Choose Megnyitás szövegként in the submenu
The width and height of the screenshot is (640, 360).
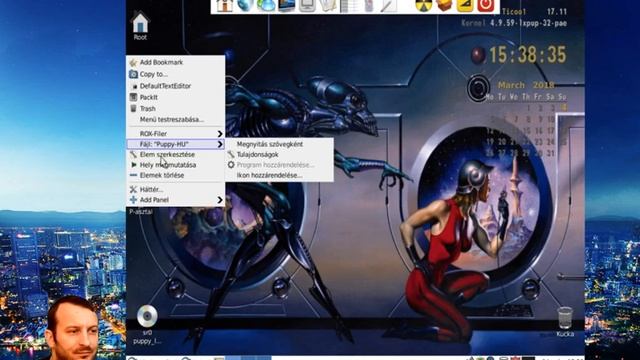279,144
